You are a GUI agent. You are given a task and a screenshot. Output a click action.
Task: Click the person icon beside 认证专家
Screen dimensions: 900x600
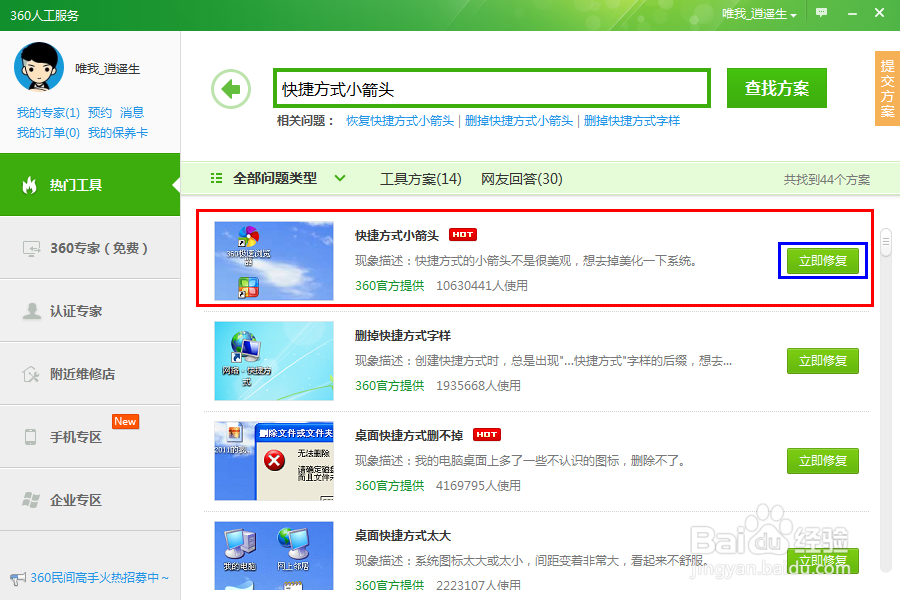(x=32, y=311)
